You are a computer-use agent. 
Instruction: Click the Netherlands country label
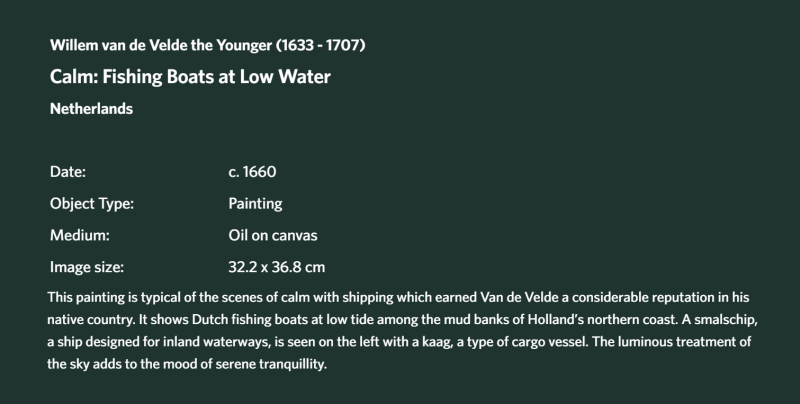coord(91,109)
